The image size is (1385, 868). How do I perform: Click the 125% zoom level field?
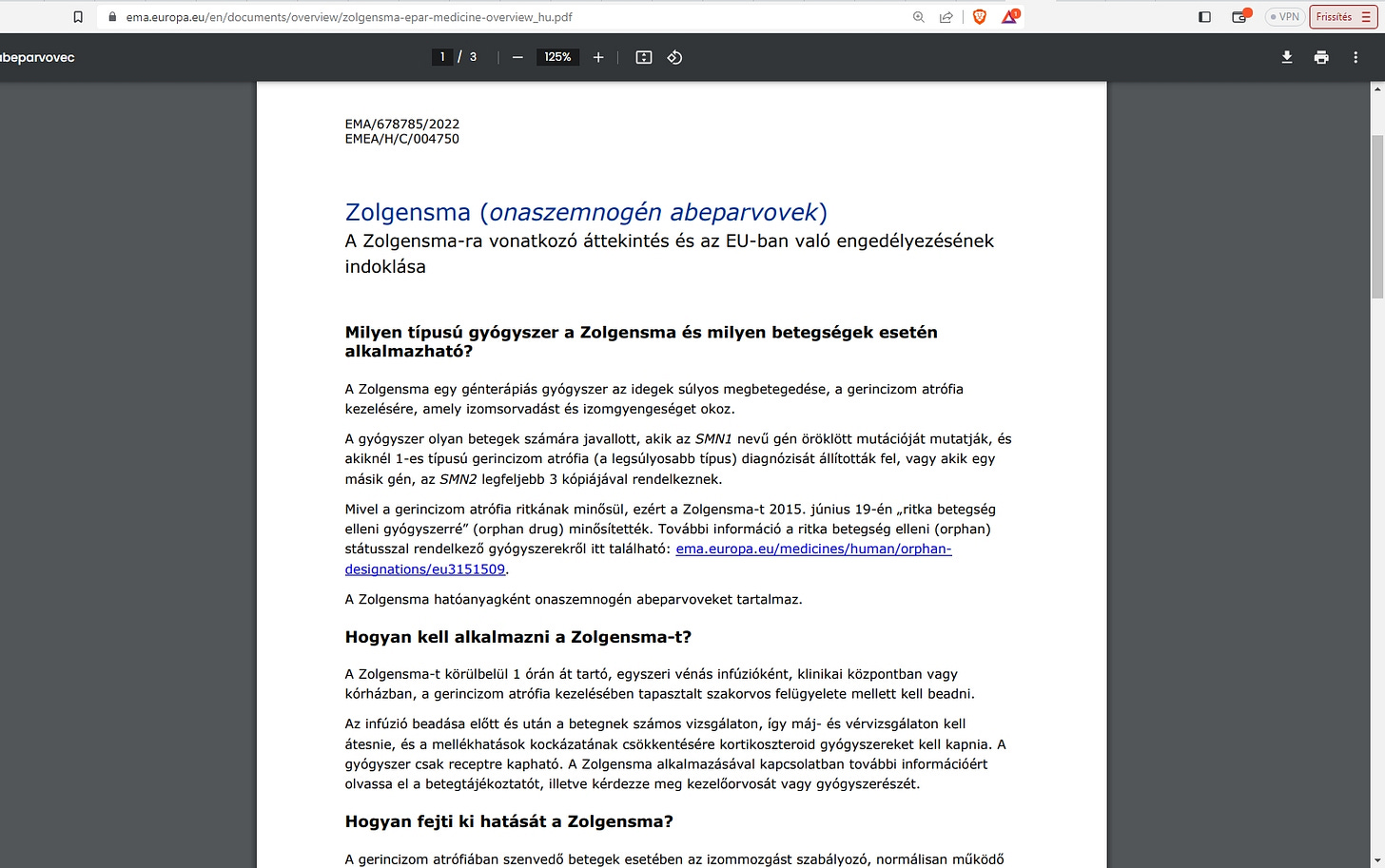557,57
